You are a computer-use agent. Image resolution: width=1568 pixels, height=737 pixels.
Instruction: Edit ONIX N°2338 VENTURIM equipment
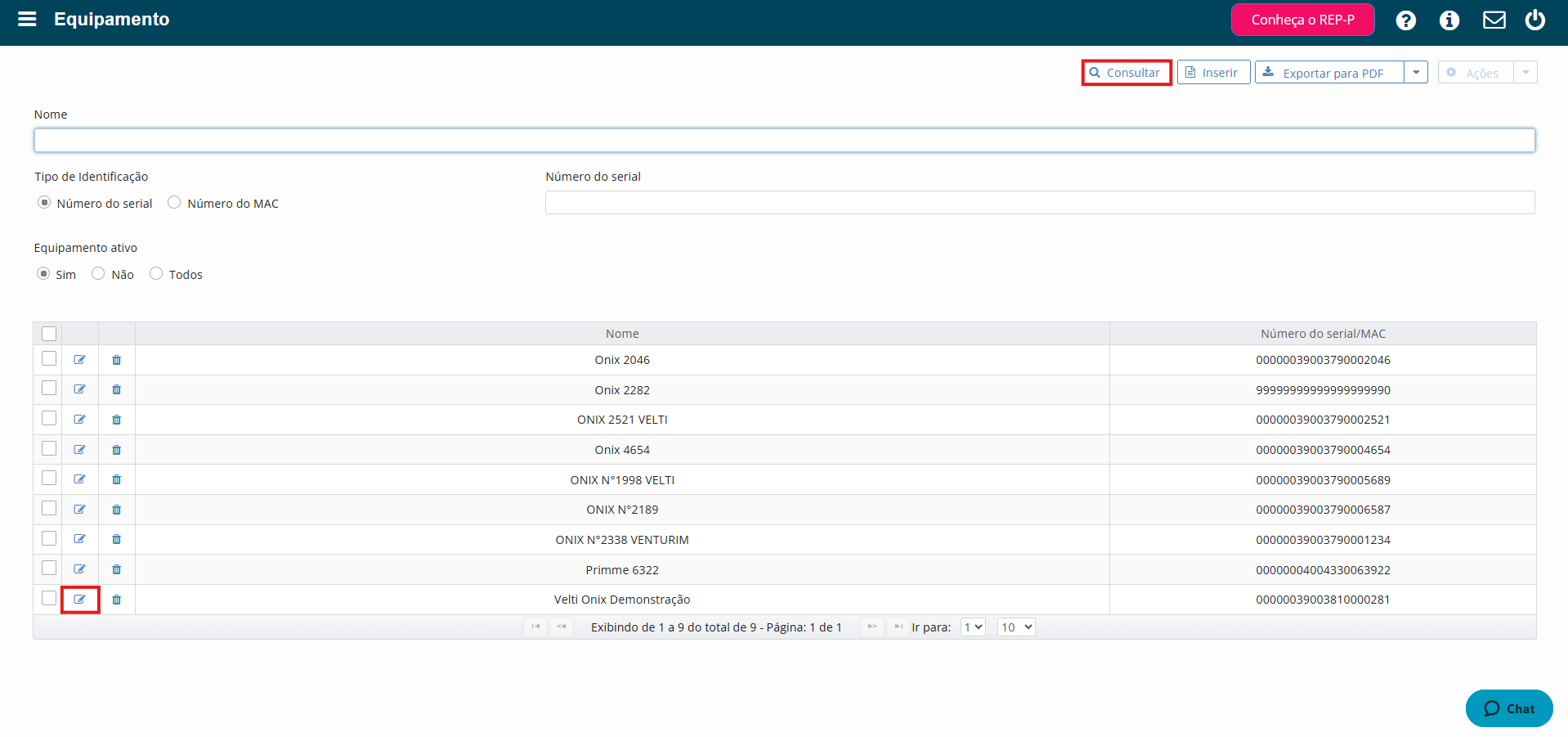pyautogui.click(x=80, y=539)
